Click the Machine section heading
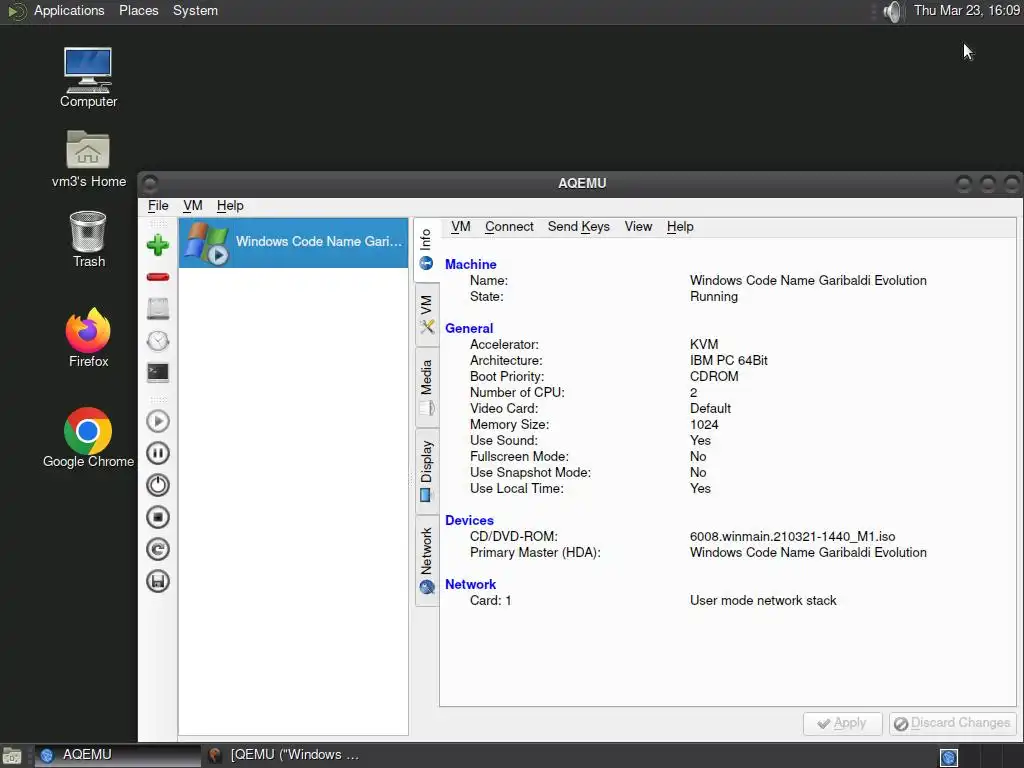 pyautogui.click(x=470, y=264)
